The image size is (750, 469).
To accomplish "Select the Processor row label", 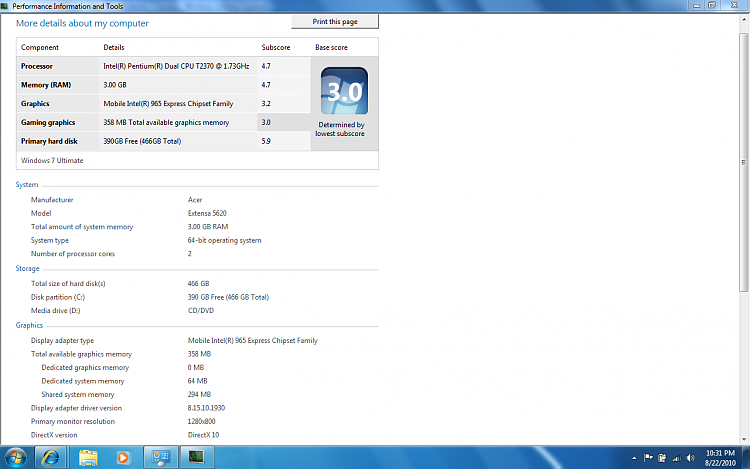I will [37, 66].
